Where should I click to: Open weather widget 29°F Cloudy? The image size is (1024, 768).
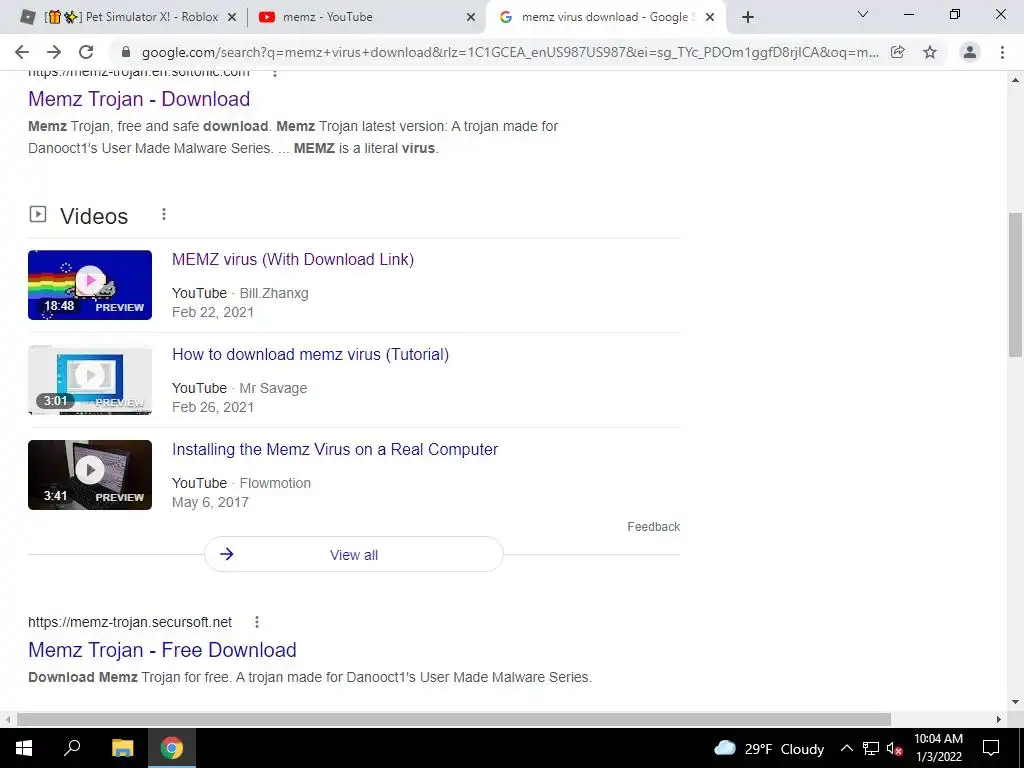click(x=769, y=748)
